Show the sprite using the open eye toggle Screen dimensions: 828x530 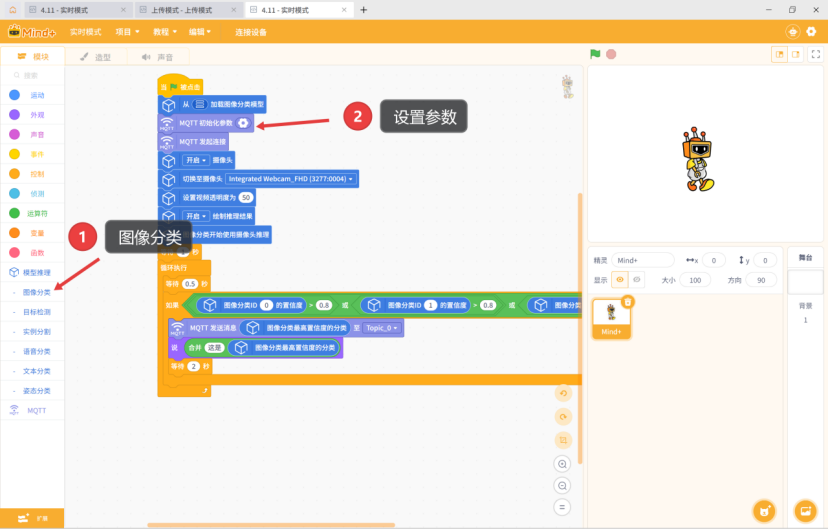[x=620, y=280]
